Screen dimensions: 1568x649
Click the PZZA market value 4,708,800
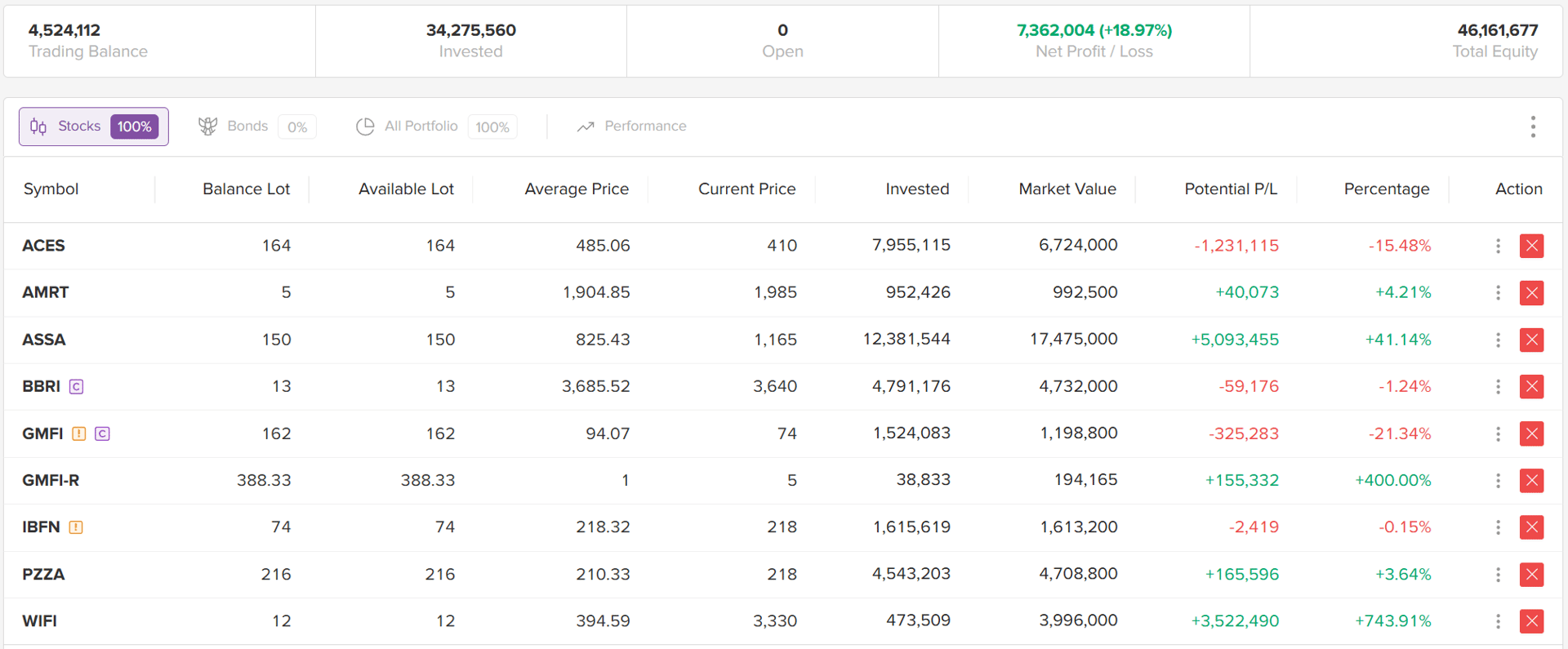point(1078,574)
